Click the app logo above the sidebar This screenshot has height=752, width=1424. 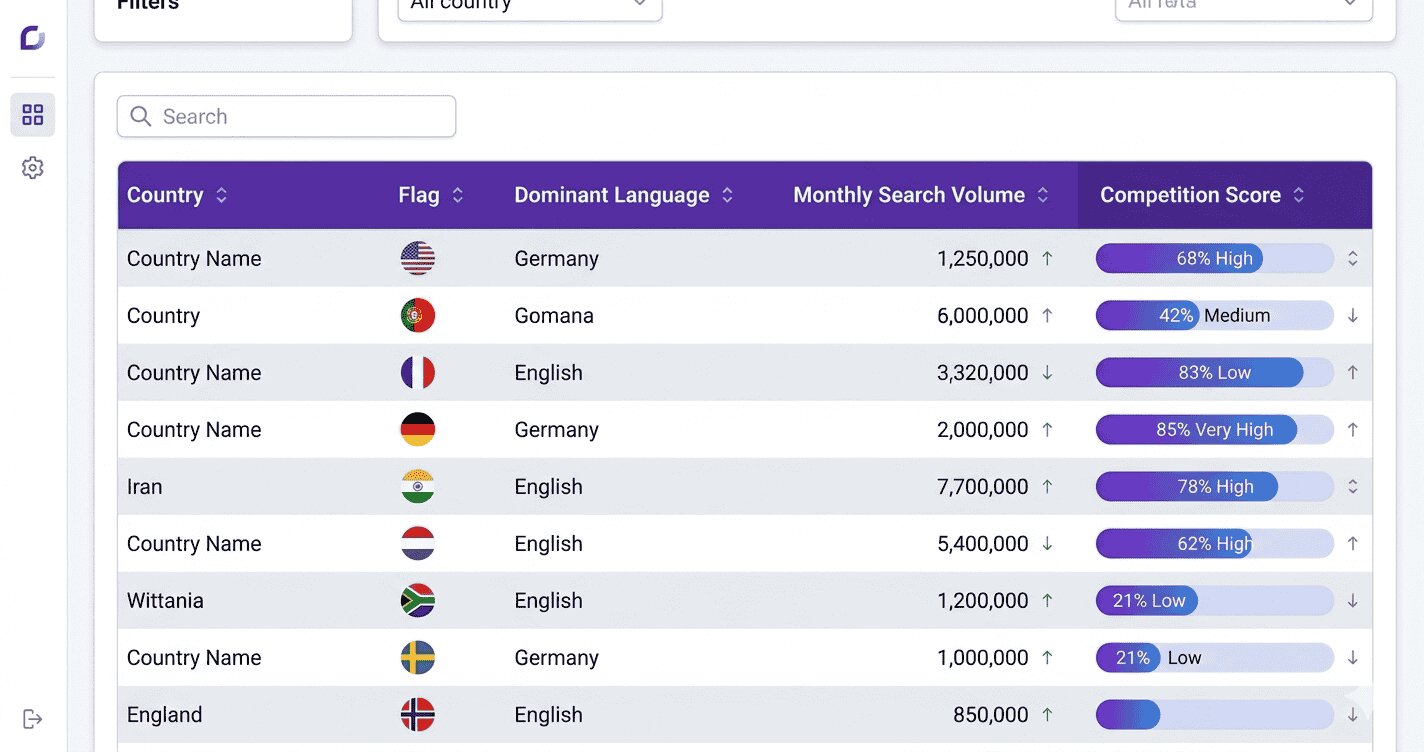point(31,38)
